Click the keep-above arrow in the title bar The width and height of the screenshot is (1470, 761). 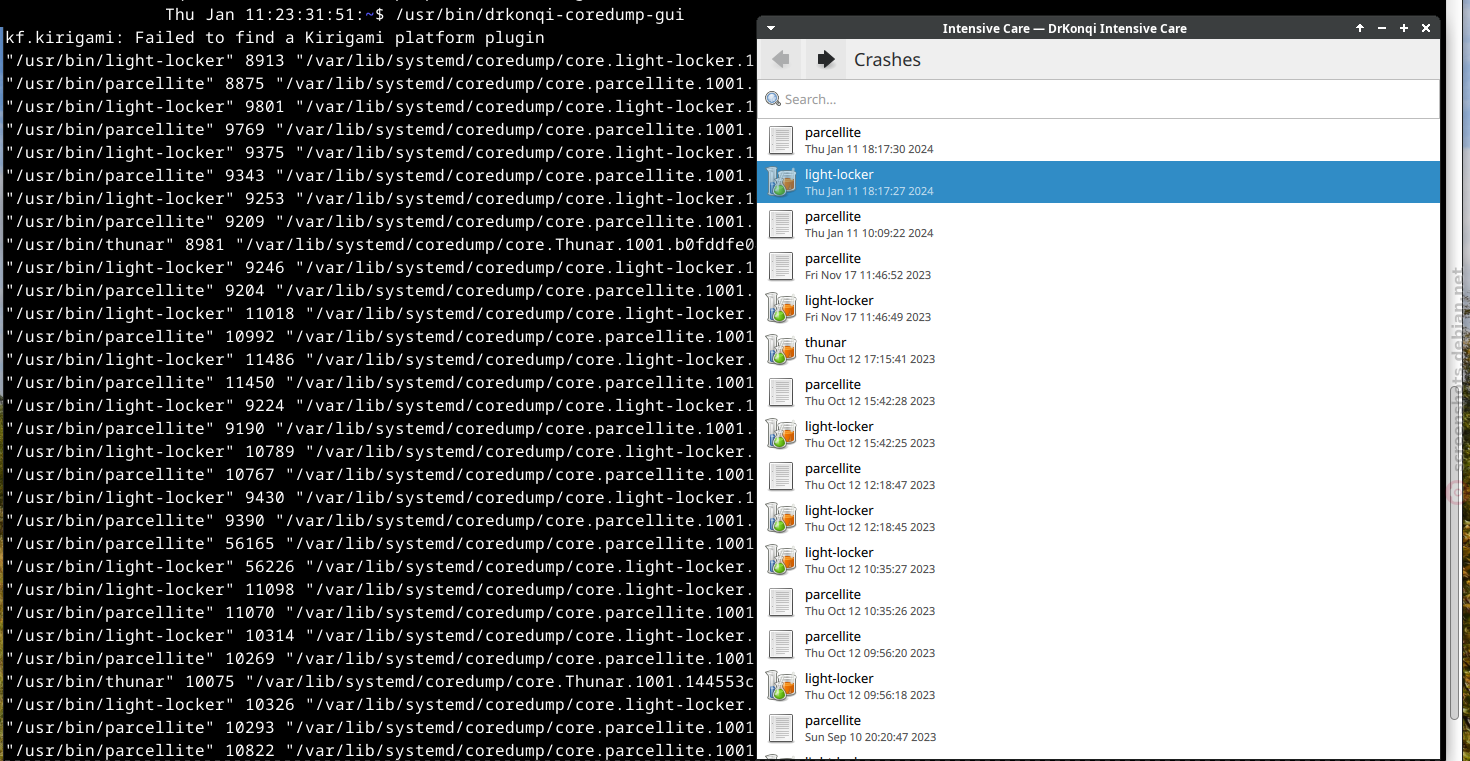[x=1360, y=28]
